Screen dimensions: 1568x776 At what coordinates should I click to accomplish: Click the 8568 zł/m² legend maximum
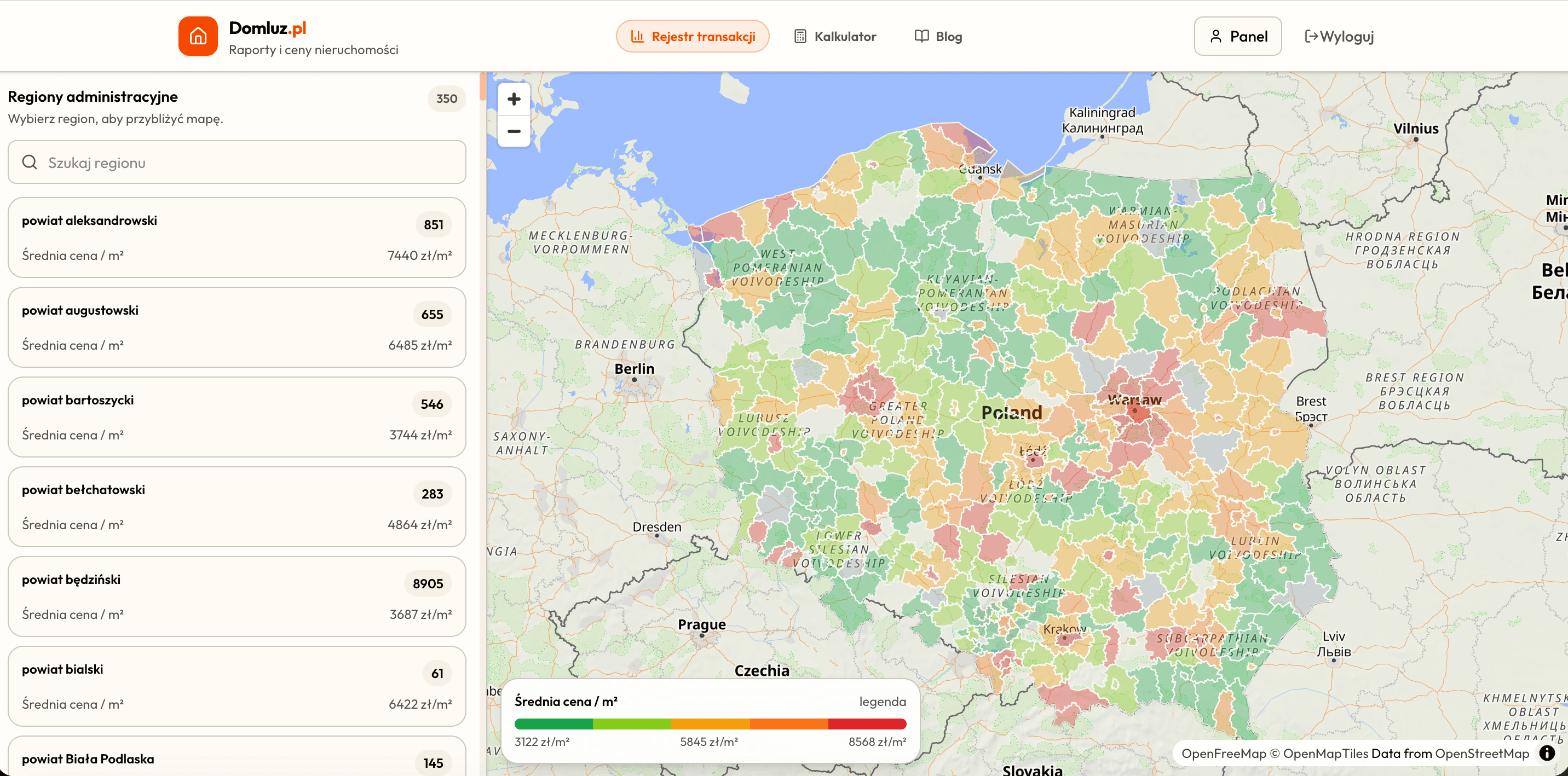coord(877,742)
